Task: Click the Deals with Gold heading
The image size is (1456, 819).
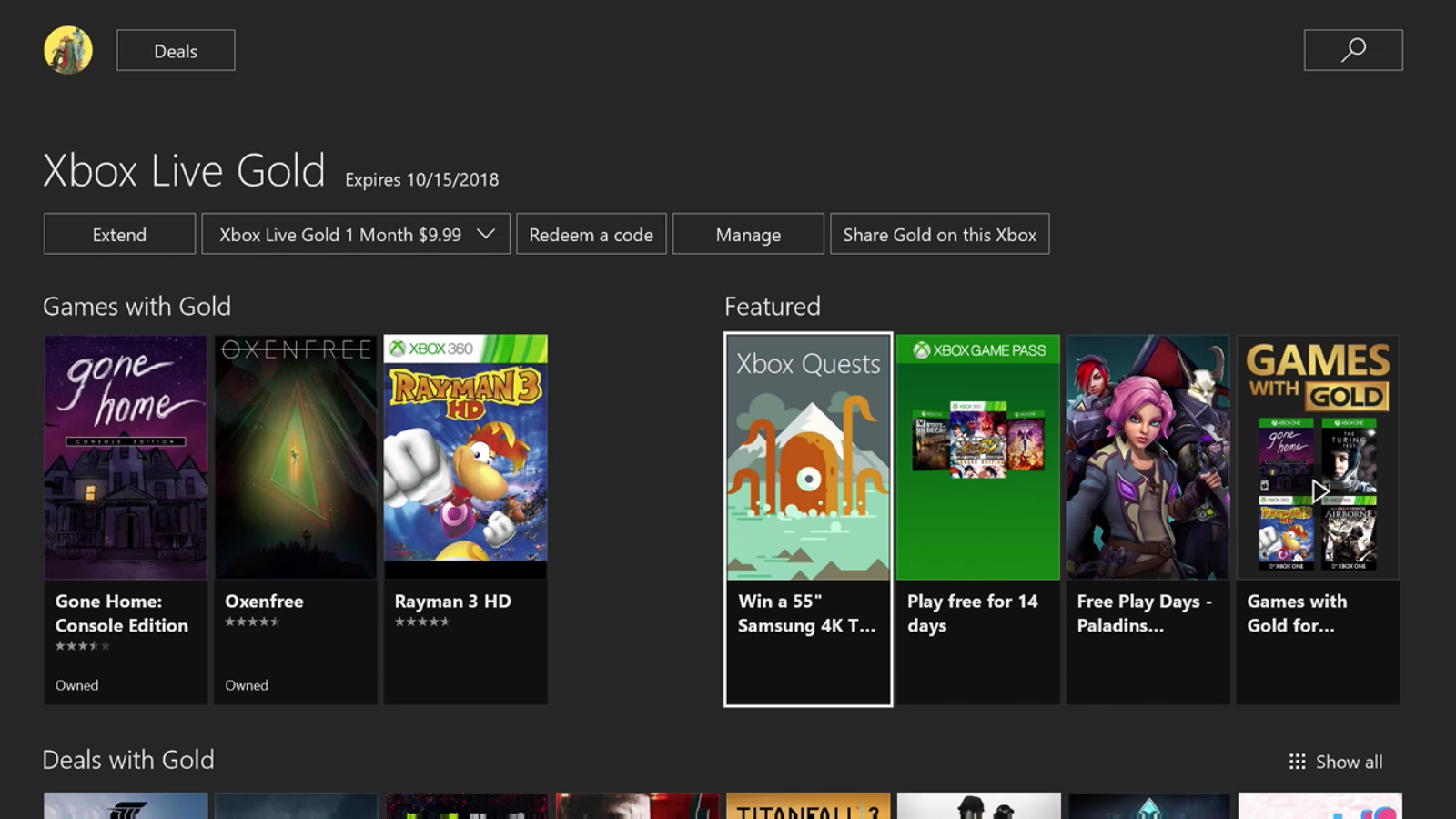Action: pyautogui.click(x=128, y=760)
